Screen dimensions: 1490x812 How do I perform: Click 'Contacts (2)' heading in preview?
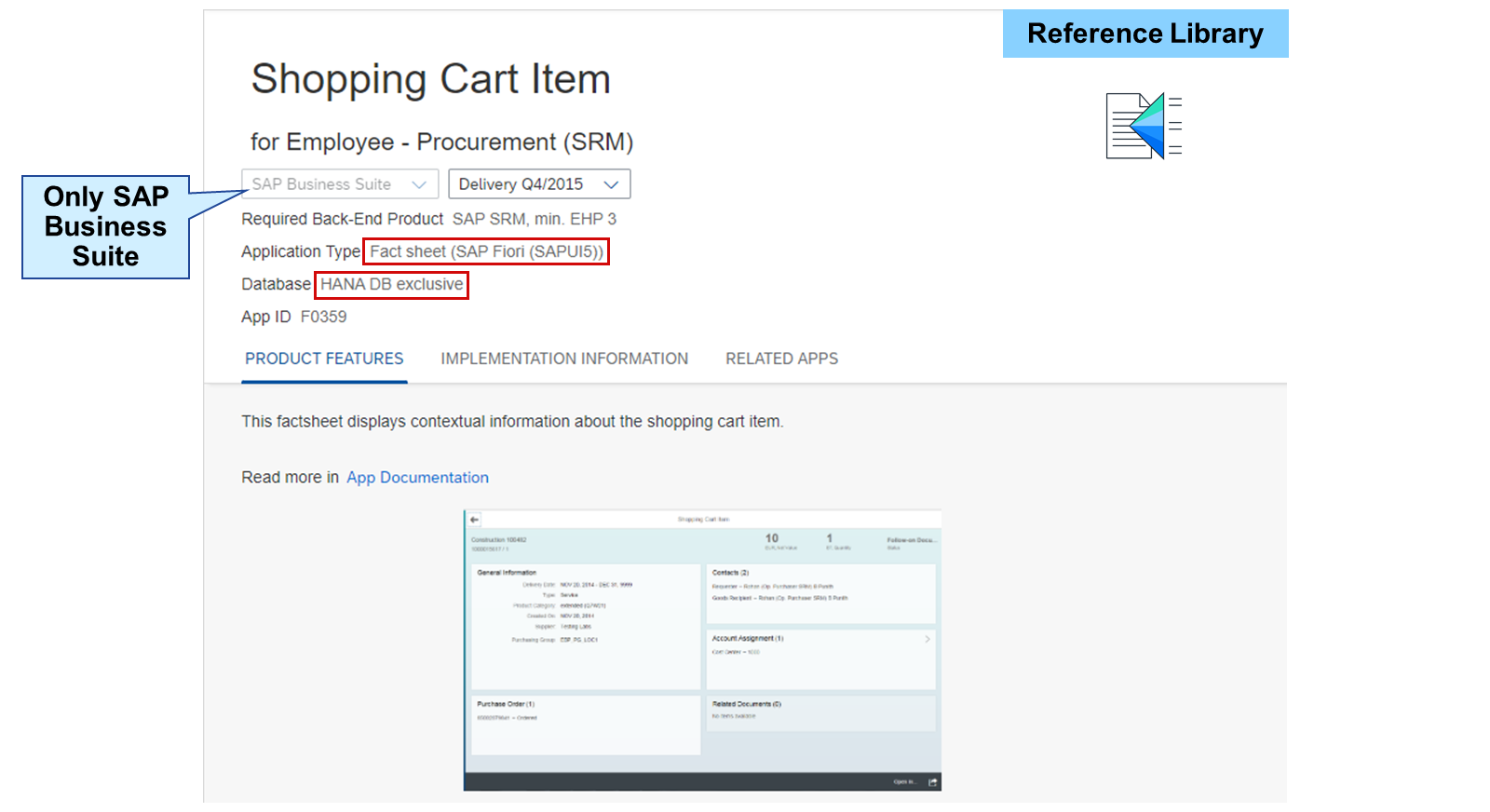730,573
